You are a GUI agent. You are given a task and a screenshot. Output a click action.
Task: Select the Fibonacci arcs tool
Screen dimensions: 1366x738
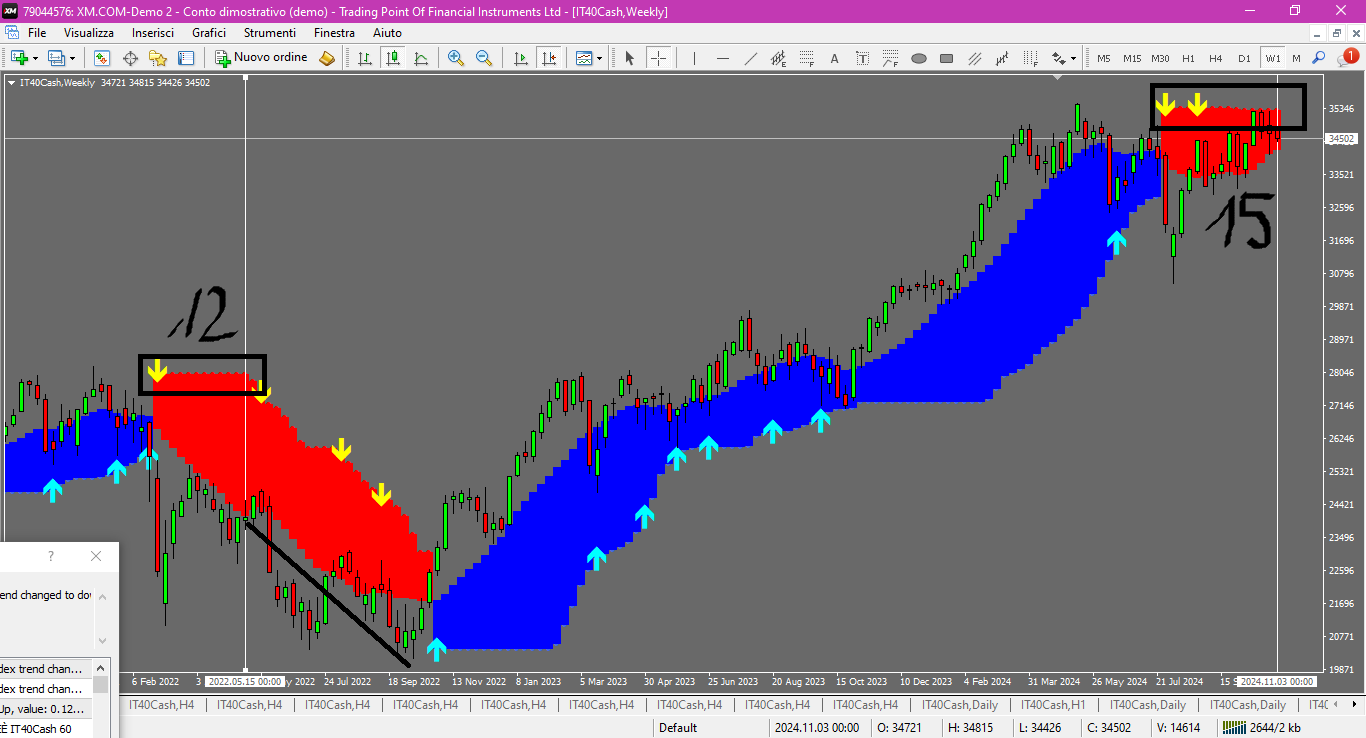pyautogui.click(x=891, y=58)
